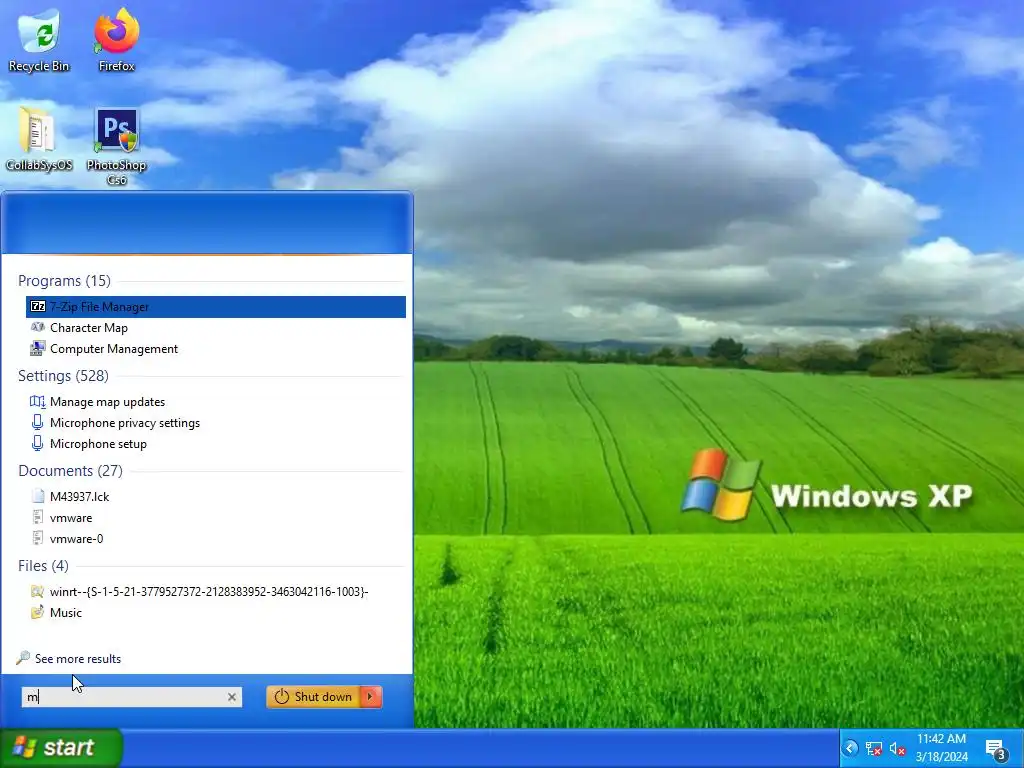Viewport: 1024px width, 768px height.
Task: Expand the Settings (528) results header
Action: pyautogui.click(x=63, y=376)
